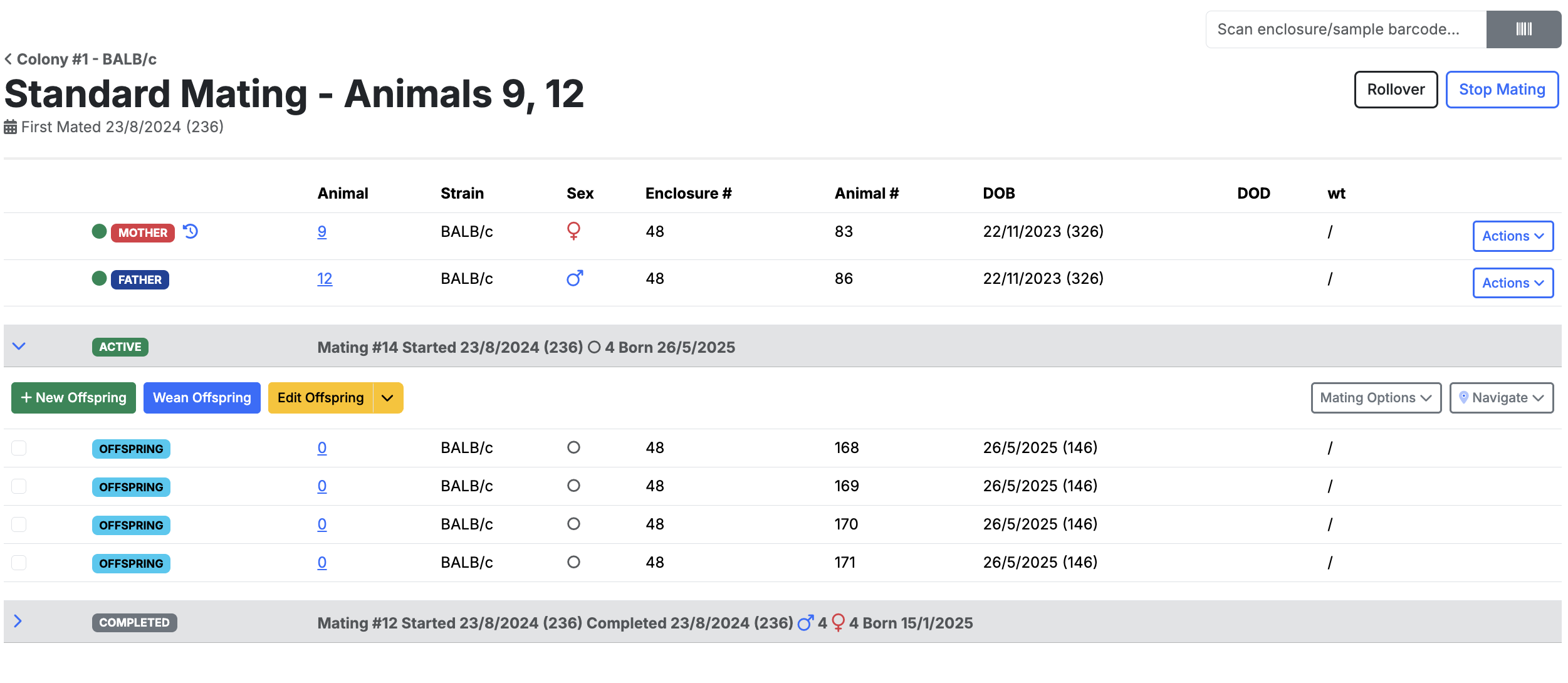This screenshot has height=683, width=1568.
Task: Click the male sex symbol for animal 12
Action: [575, 278]
